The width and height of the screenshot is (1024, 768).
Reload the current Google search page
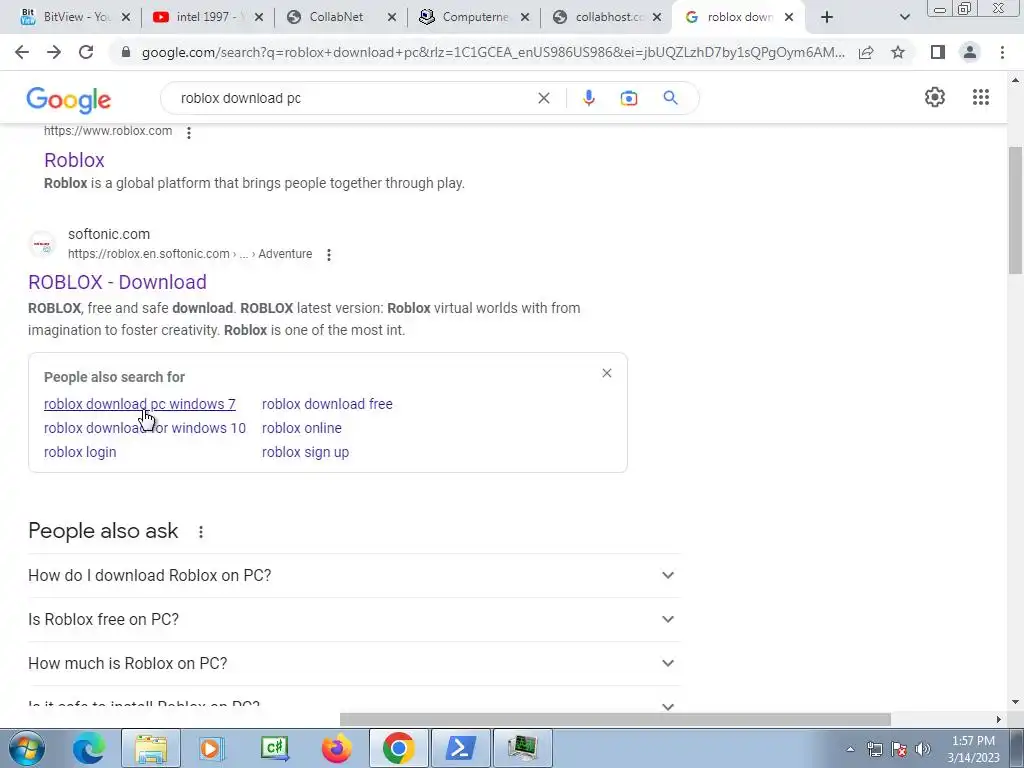(x=86, y=52)
